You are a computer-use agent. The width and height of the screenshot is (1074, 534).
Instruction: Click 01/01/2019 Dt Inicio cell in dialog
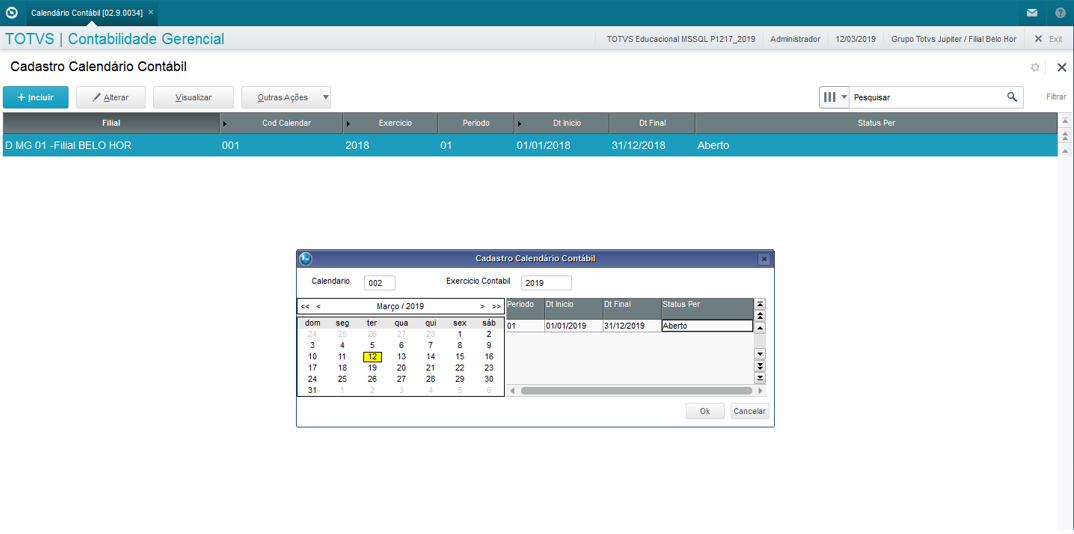point(573,326)
